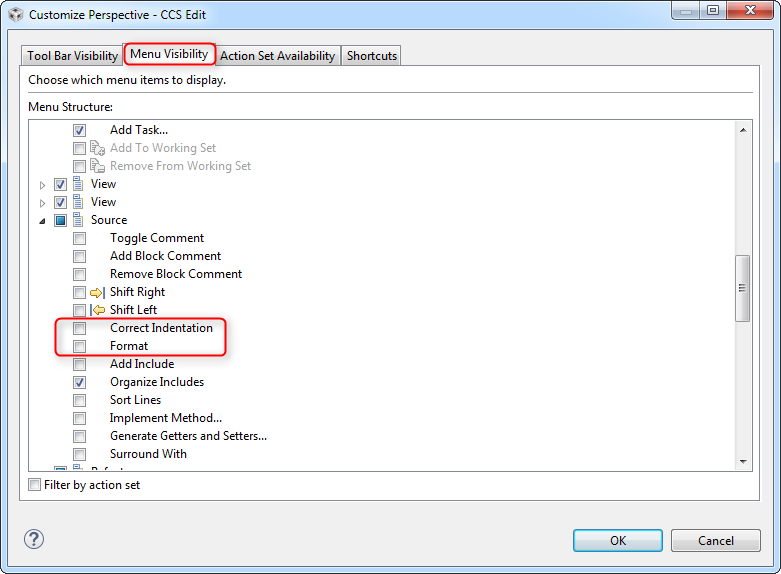Uncheck the Organize Includes checkbox
Viewport: 781px width, 574px height.
click(79, 382)
